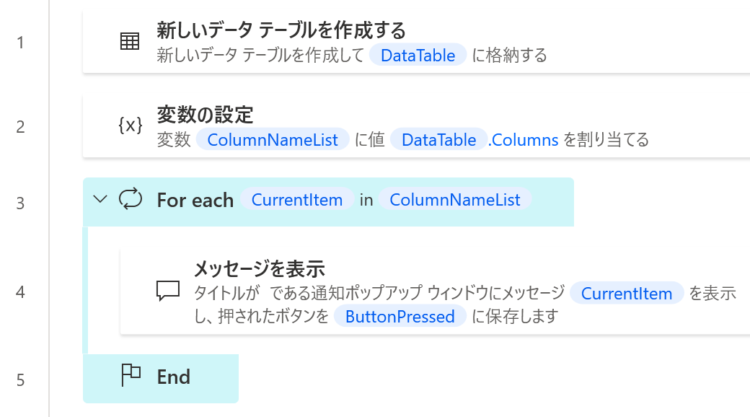750x417 pixels.
Task: Click the DataTable chip in the variable assignment
Action: 439,140
